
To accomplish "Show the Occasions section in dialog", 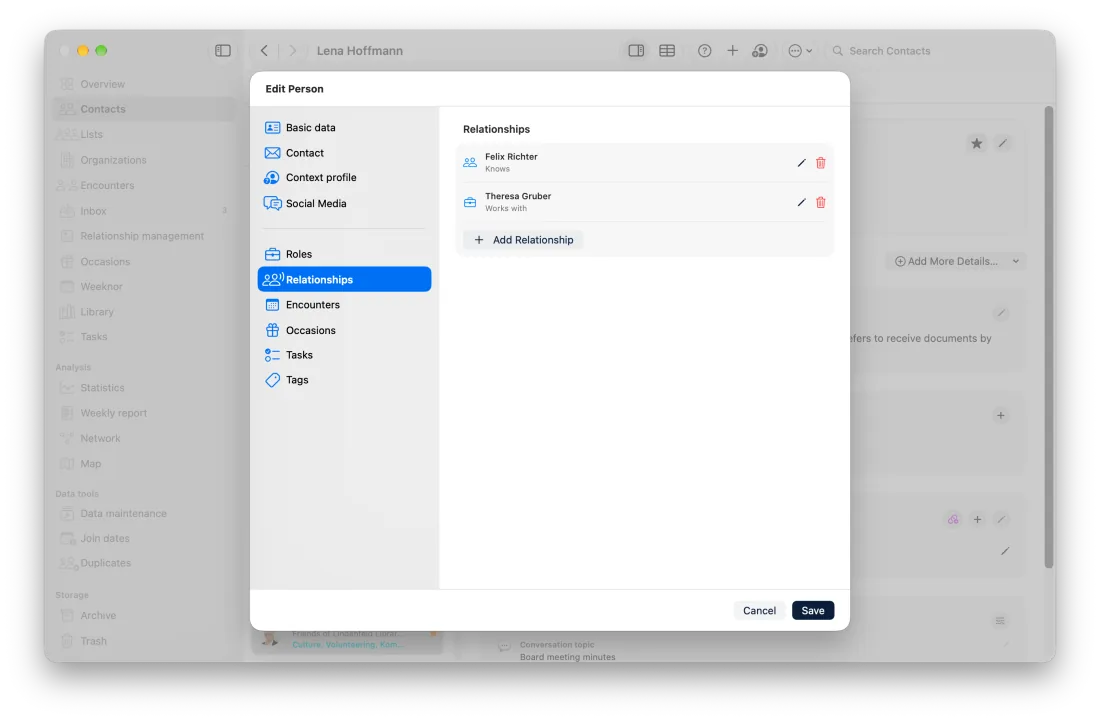I will tap(344, 330).
